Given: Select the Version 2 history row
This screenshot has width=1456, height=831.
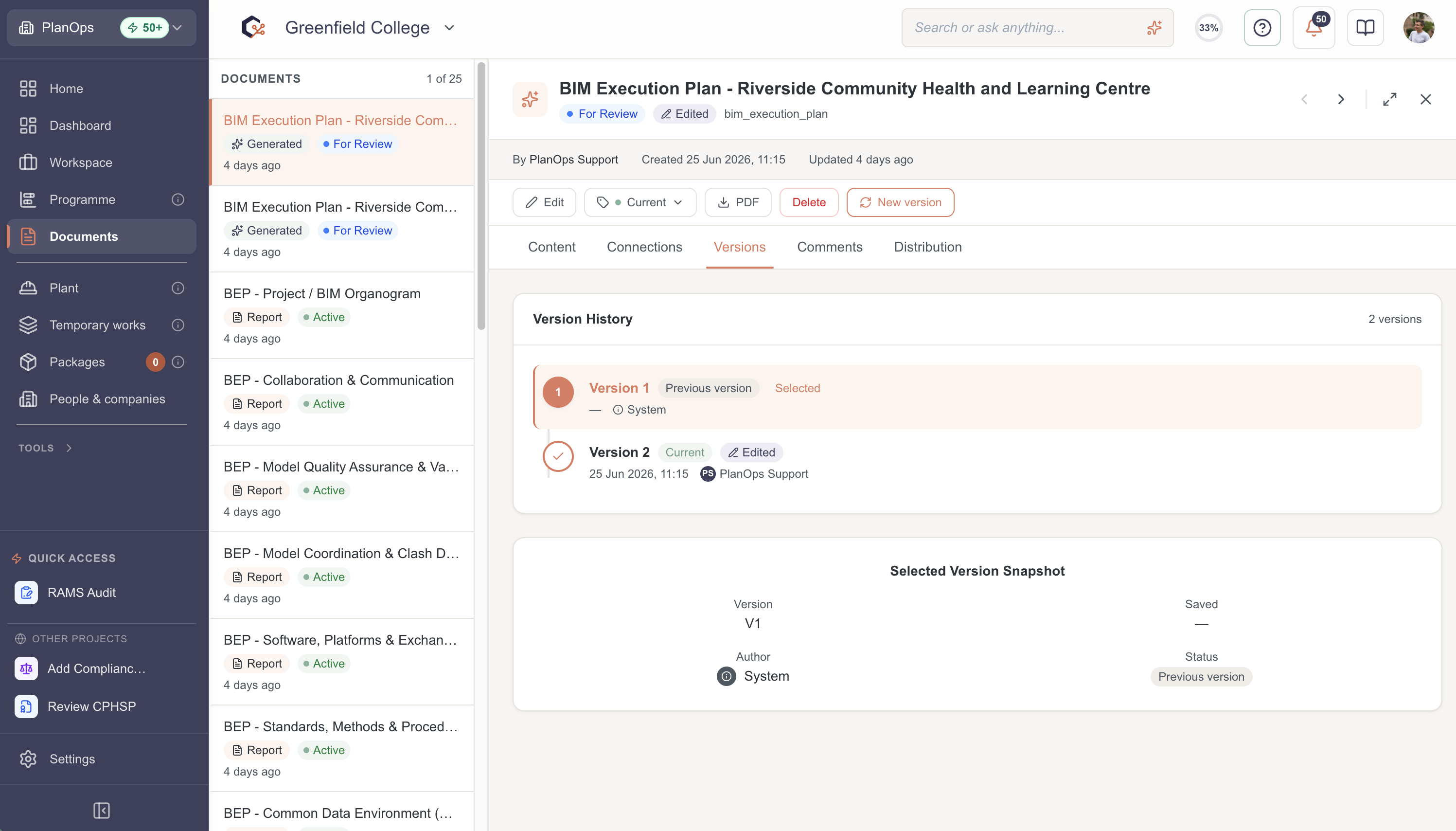Looking at the screenshot, I should click(977, 462).
